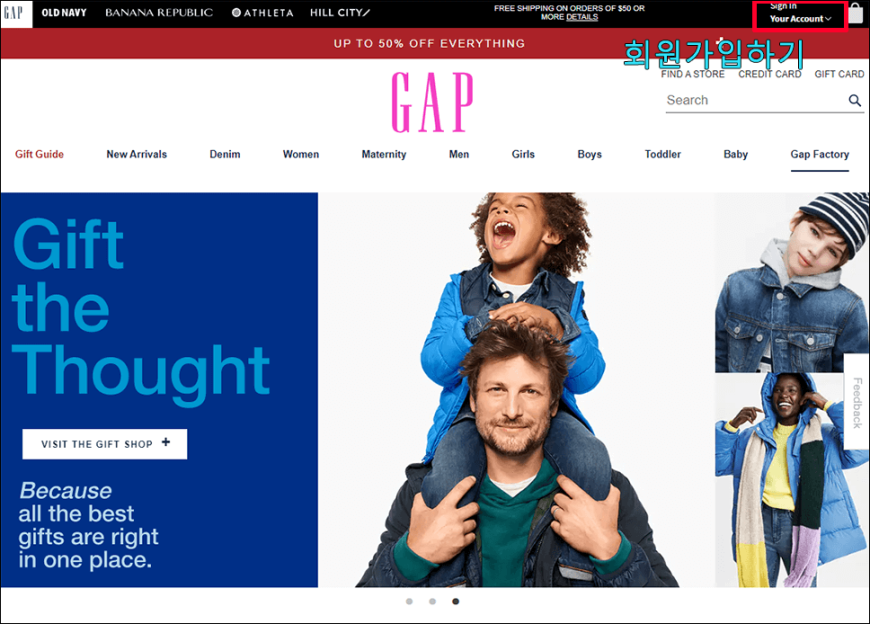Select the third carousel slide dot
Image resolution: width=870 pixels, height=624 pixels.
[456, 601]
